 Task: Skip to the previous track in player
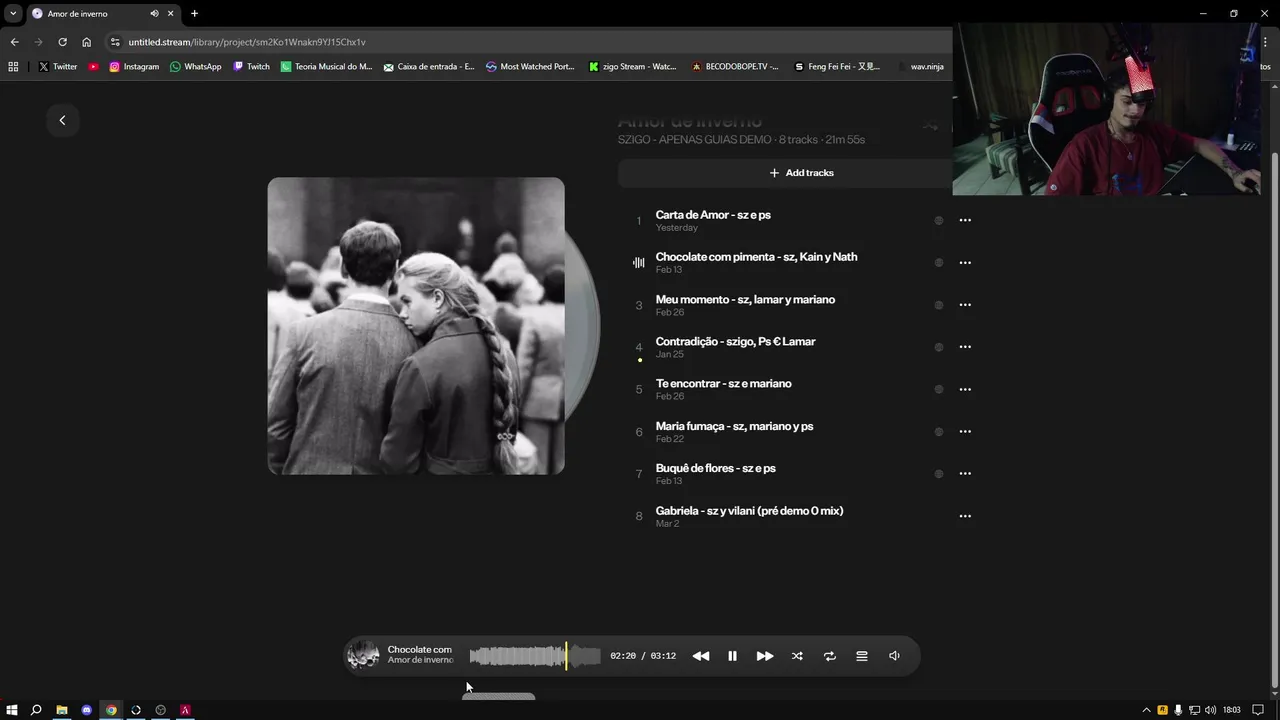point(701,656)
